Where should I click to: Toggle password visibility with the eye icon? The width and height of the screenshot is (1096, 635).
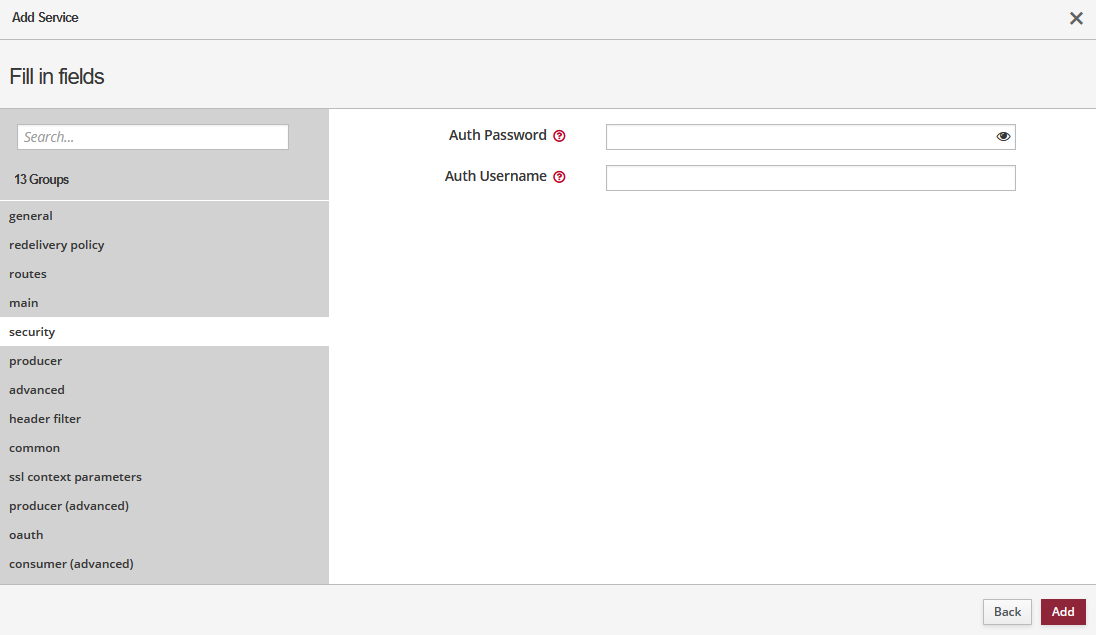click(1003, 137)
